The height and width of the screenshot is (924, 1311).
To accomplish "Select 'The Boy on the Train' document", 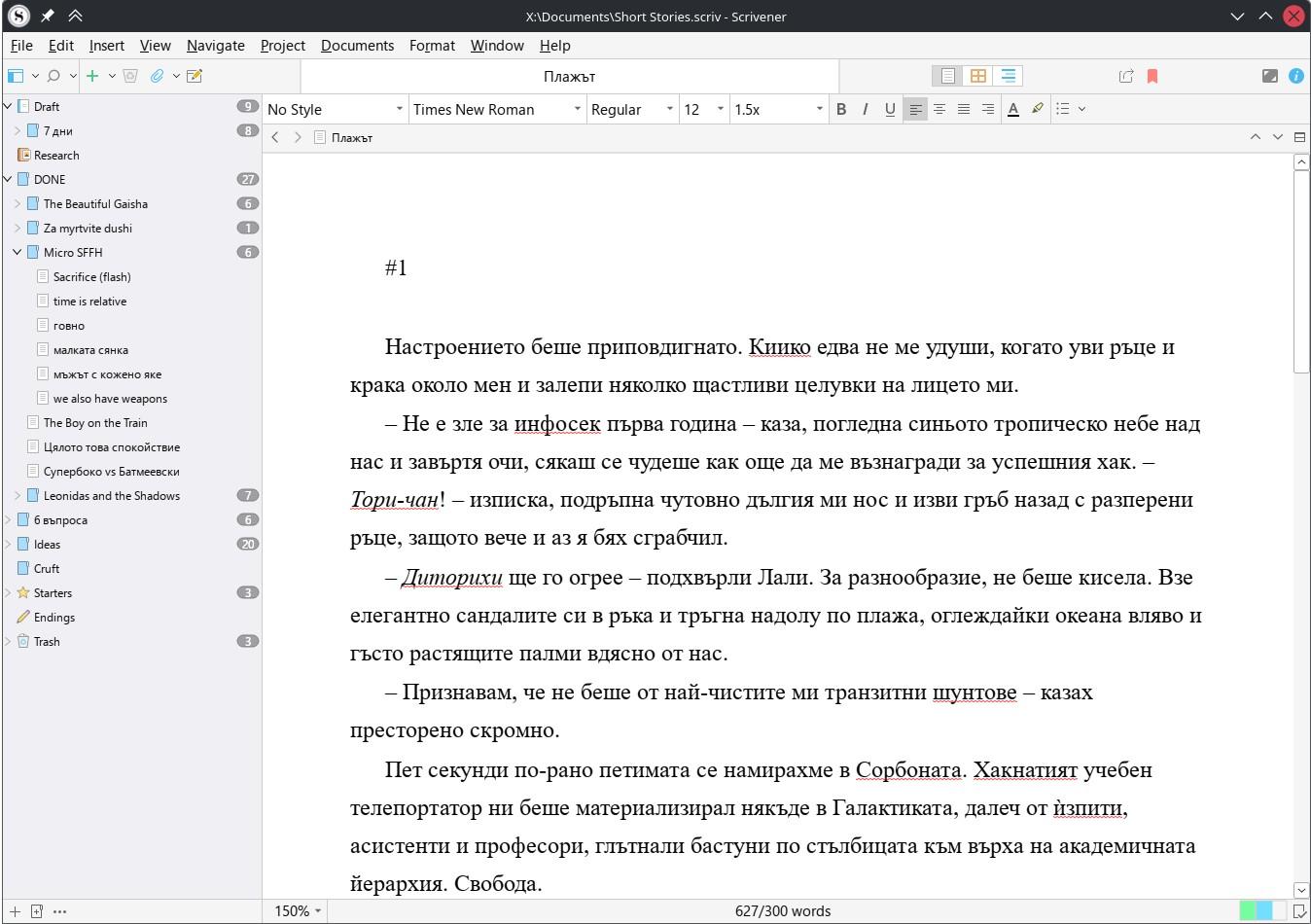I will tap(95, 423).
